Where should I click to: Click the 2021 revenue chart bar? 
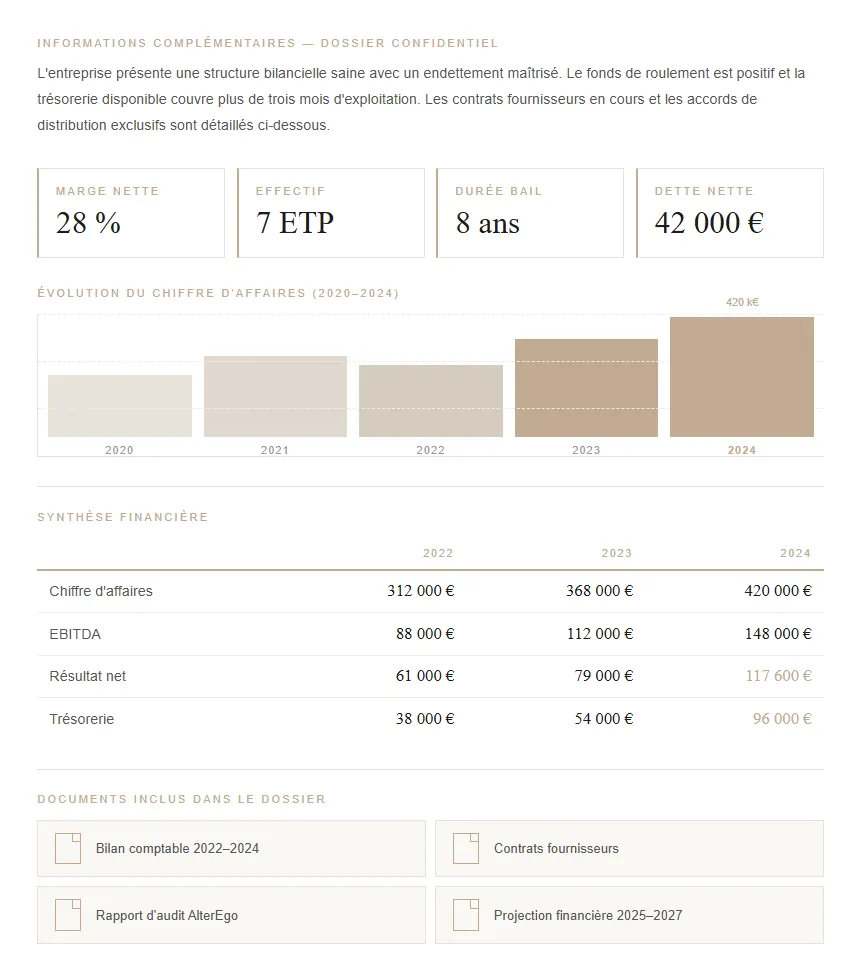pos(275,396)
